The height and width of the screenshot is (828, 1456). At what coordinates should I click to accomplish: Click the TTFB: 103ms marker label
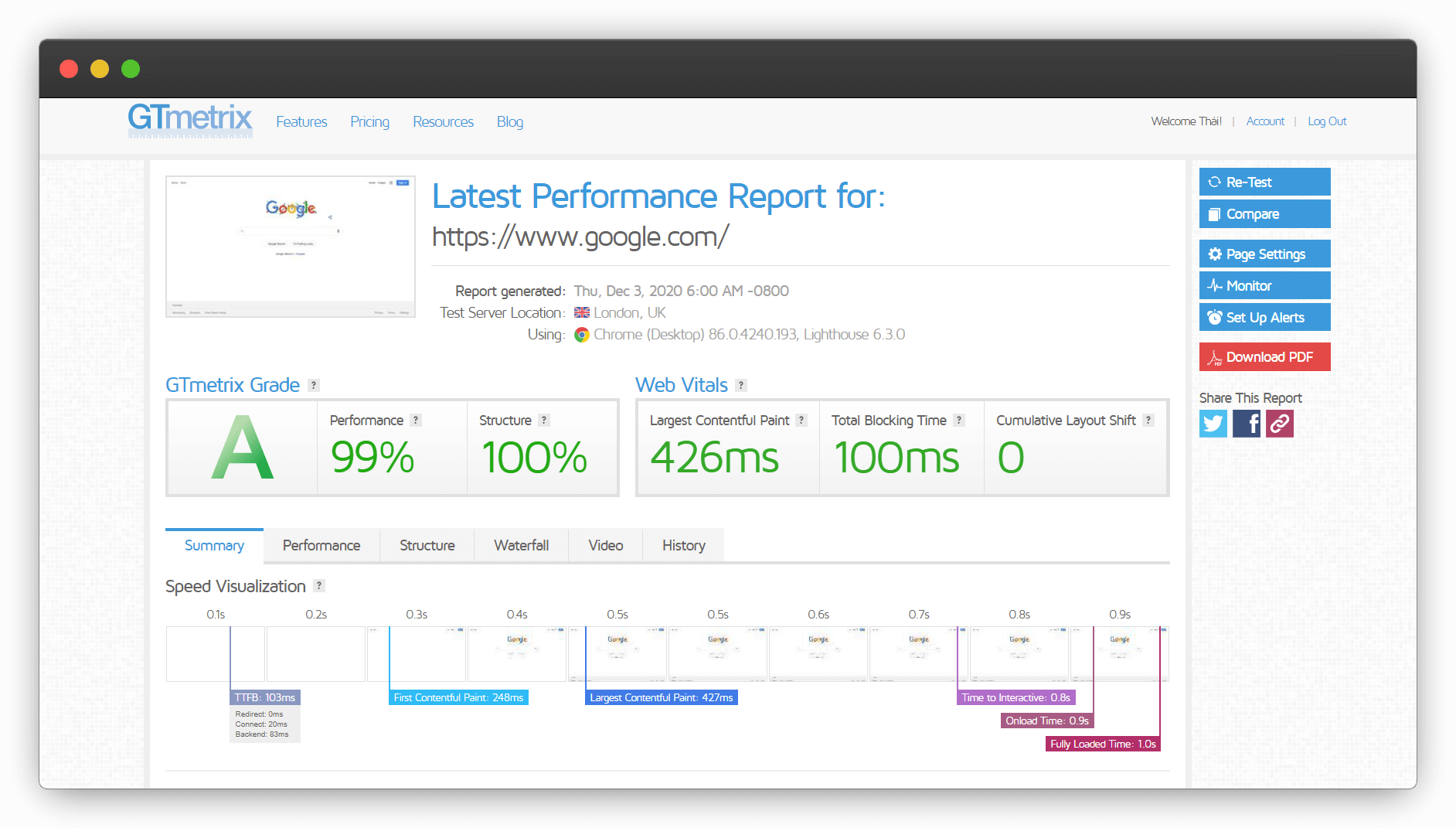click(x=265, y=697)
